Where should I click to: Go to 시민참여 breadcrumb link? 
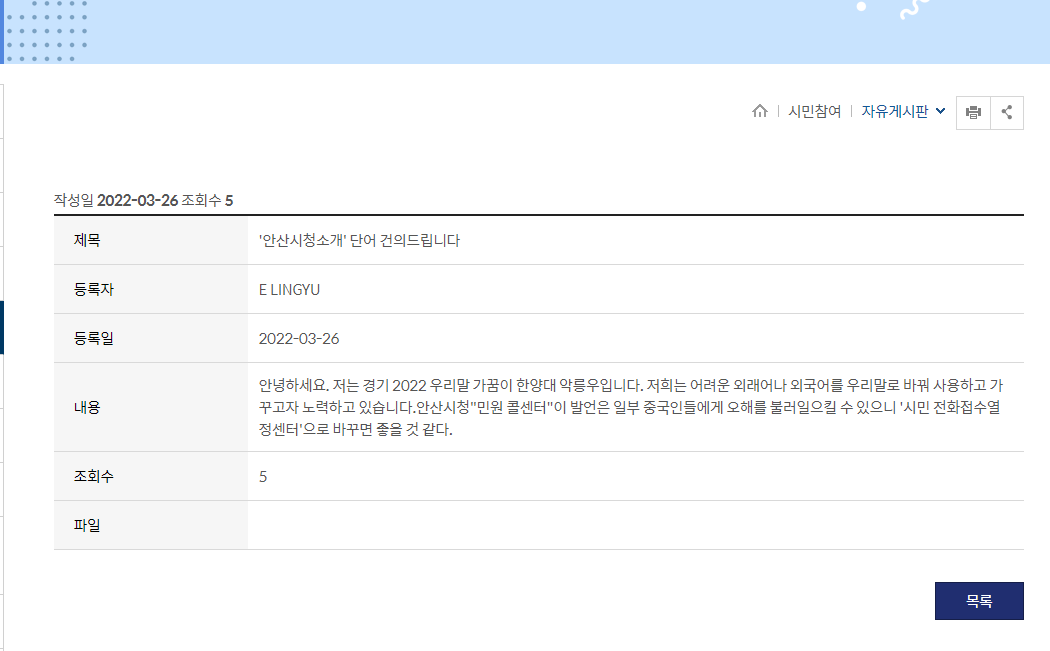[814, 111]
